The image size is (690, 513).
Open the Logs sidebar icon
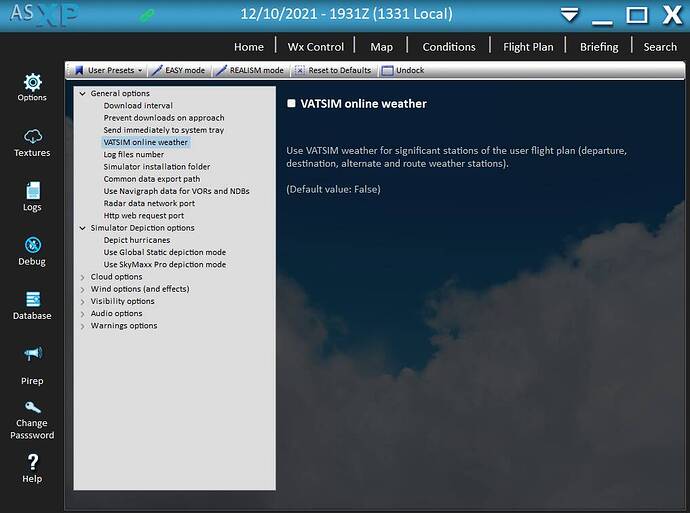pos(32,191)
